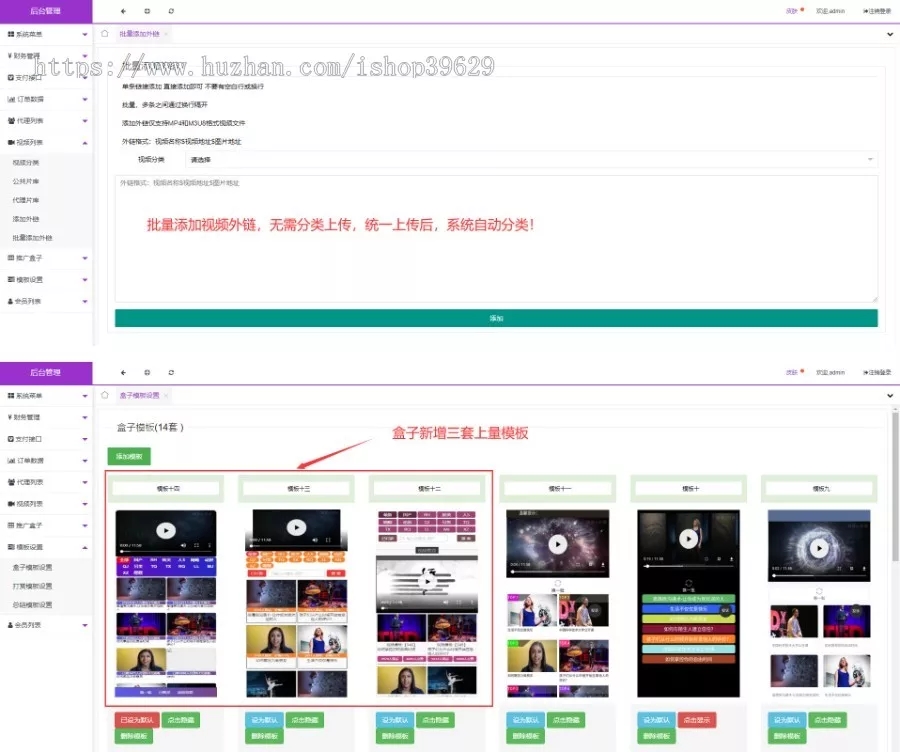Click the wide teal 添加 submit button
The image size is (900, 752).
(496, 318)
